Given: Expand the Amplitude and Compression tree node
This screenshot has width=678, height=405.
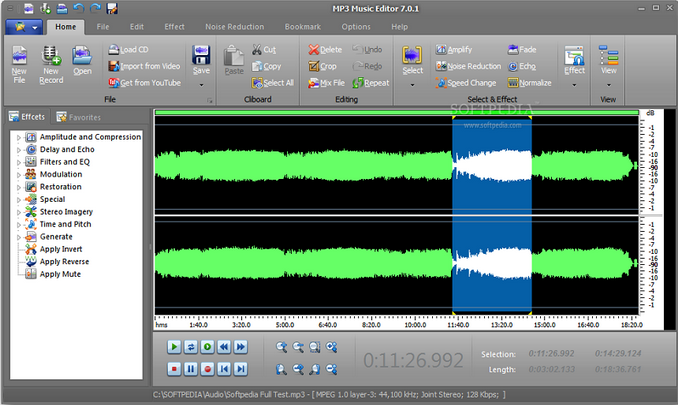Looking at the screenshot, I should click(18, 137).
